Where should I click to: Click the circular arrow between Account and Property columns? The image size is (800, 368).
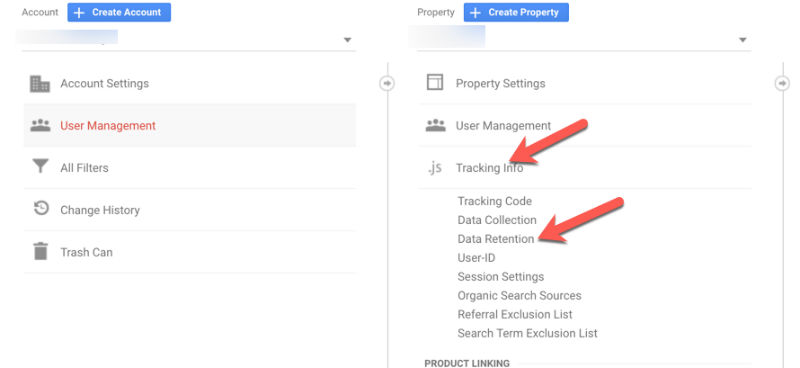click(387, 83)
